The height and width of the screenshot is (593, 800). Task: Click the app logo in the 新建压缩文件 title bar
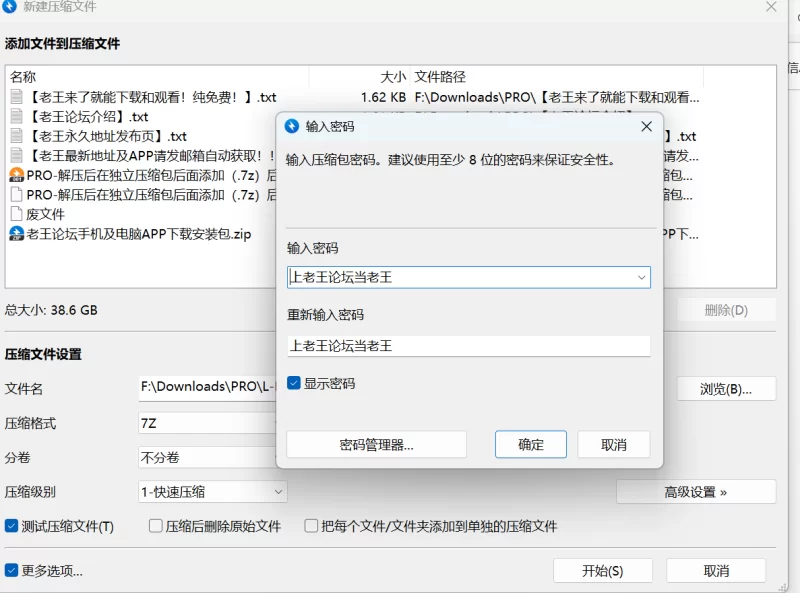tap(9, 6)
